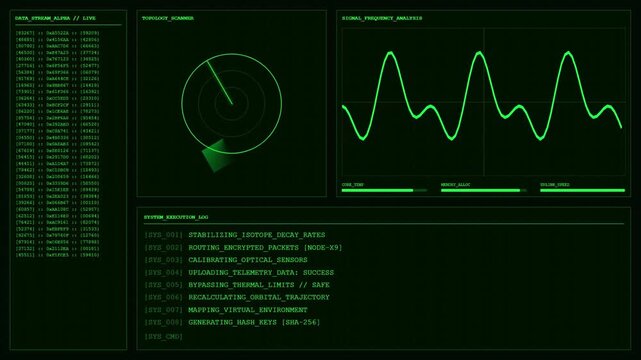Click the SIGNAL_FREQUENCY_ANALYSIS panel title
Image resolution: width=641 pixels, height=360 pixels.
pyautogui.click(x=382, y=18)
